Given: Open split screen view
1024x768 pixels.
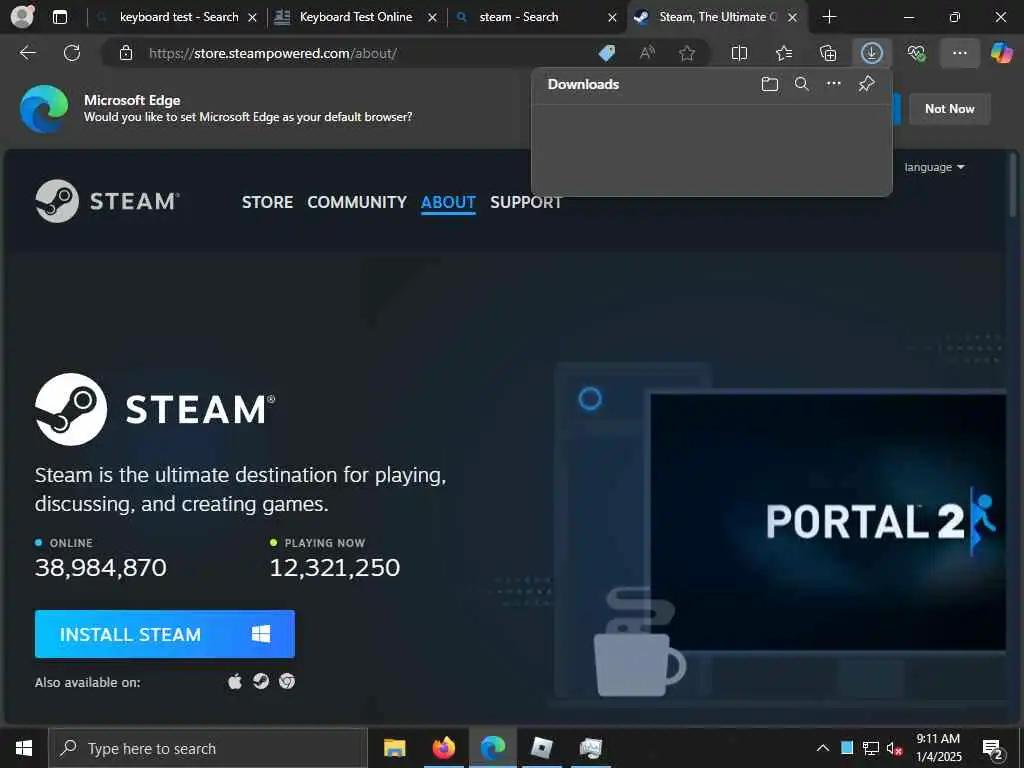Looking at the screenshot, I should (x=739, y=53).
